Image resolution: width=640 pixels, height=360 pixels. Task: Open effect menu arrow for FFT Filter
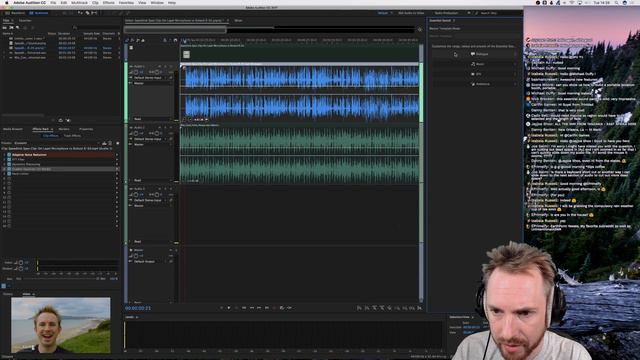pos(117,160)
